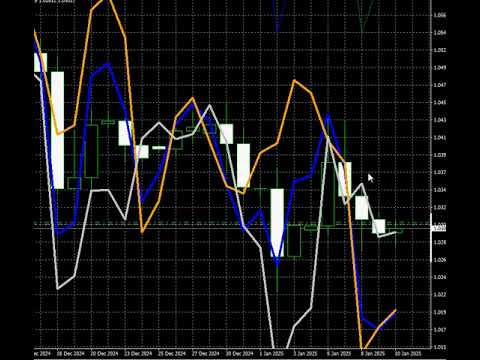Screen dimensions: 480x360
Task: Click the 1.026 price axis label
Action: [439, 260]
